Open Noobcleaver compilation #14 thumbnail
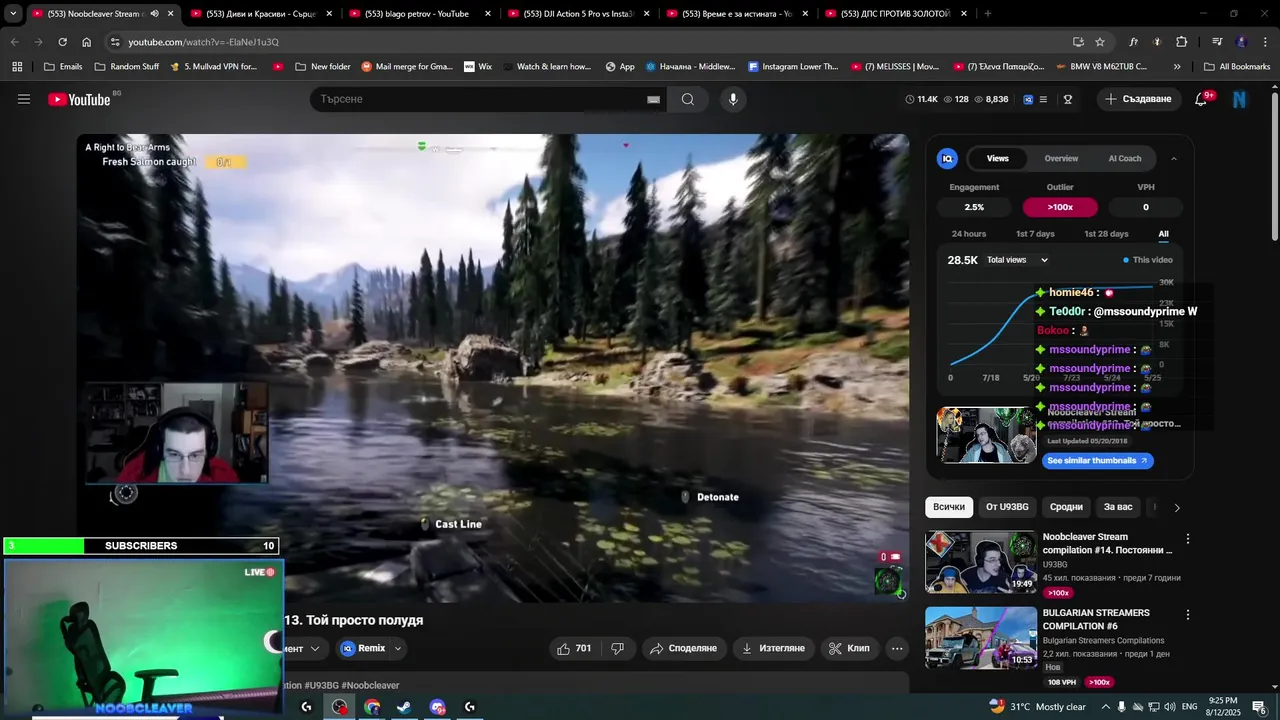1280x720 pixels. [x=981, y=562]
